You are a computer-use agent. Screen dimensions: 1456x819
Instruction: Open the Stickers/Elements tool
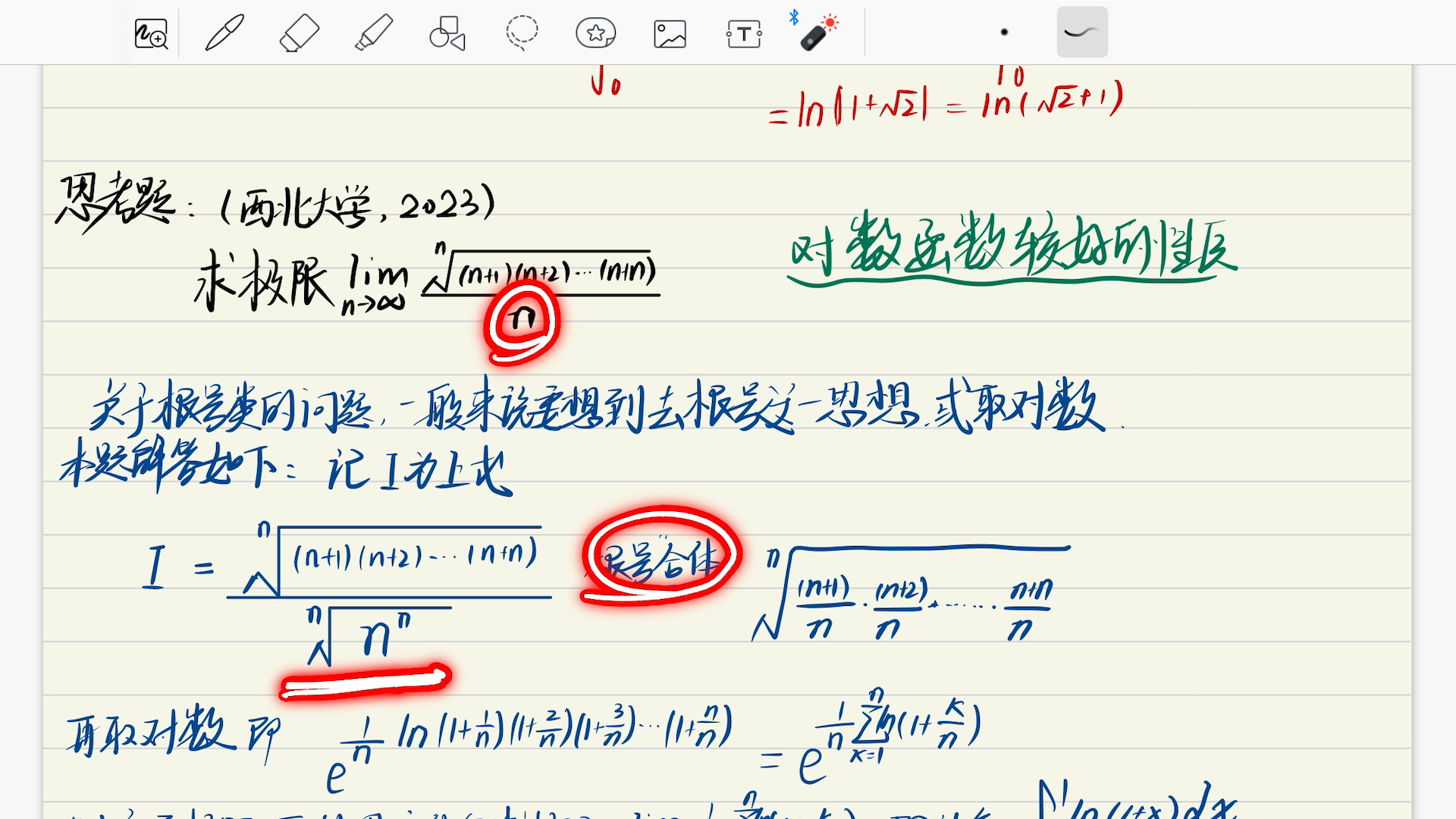595,33
